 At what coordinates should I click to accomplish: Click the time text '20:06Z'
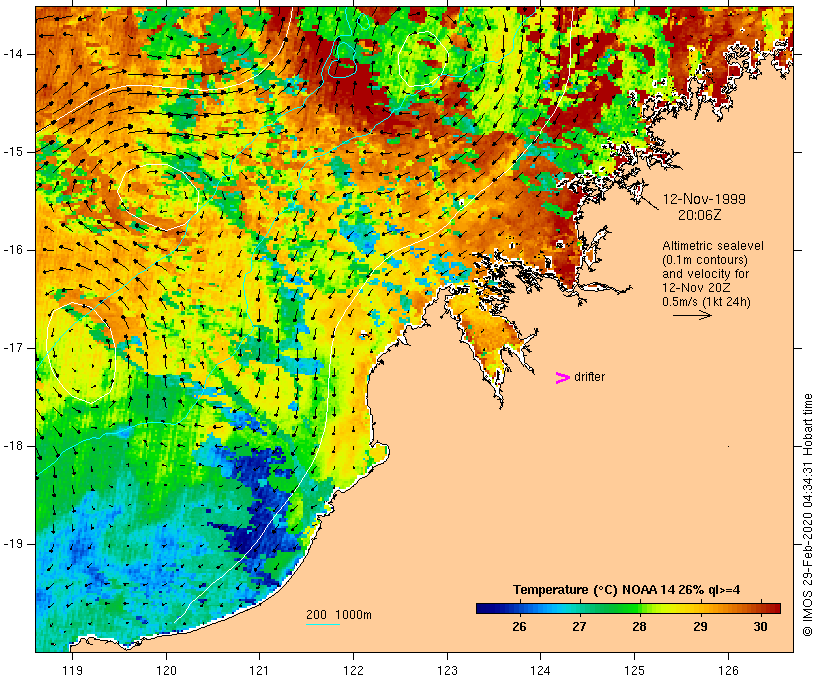click(700, 215)
